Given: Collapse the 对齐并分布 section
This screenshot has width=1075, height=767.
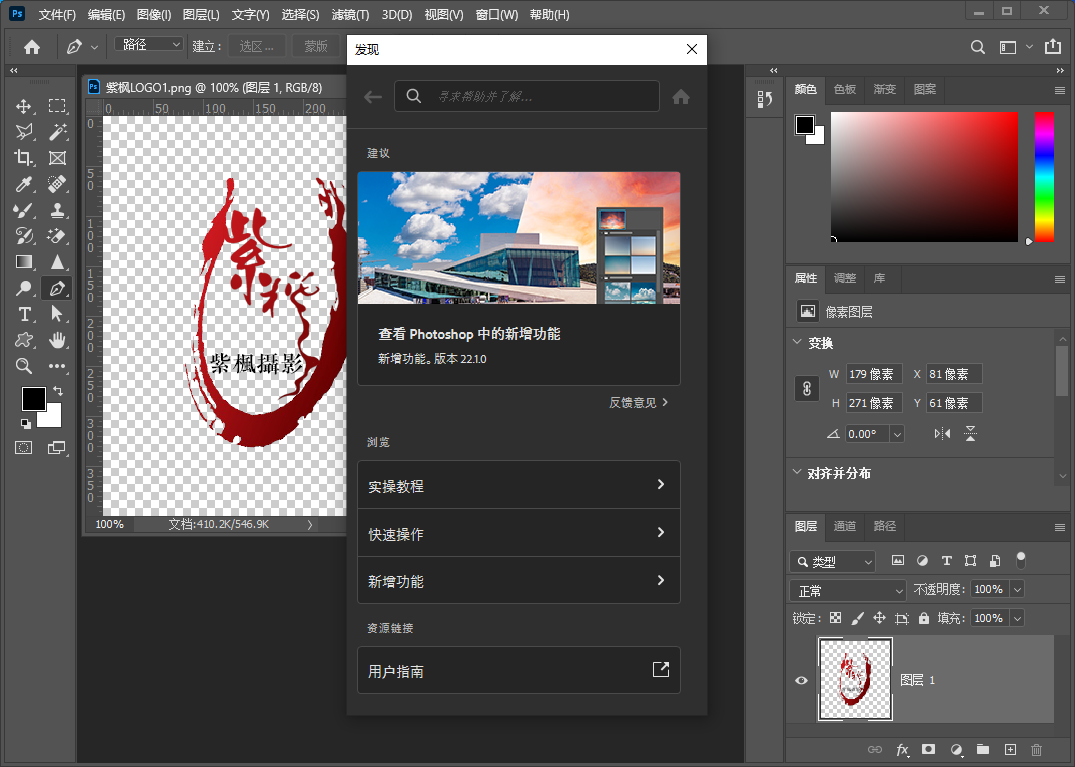Looking at the screenshot, I should (x=797, y=472).
